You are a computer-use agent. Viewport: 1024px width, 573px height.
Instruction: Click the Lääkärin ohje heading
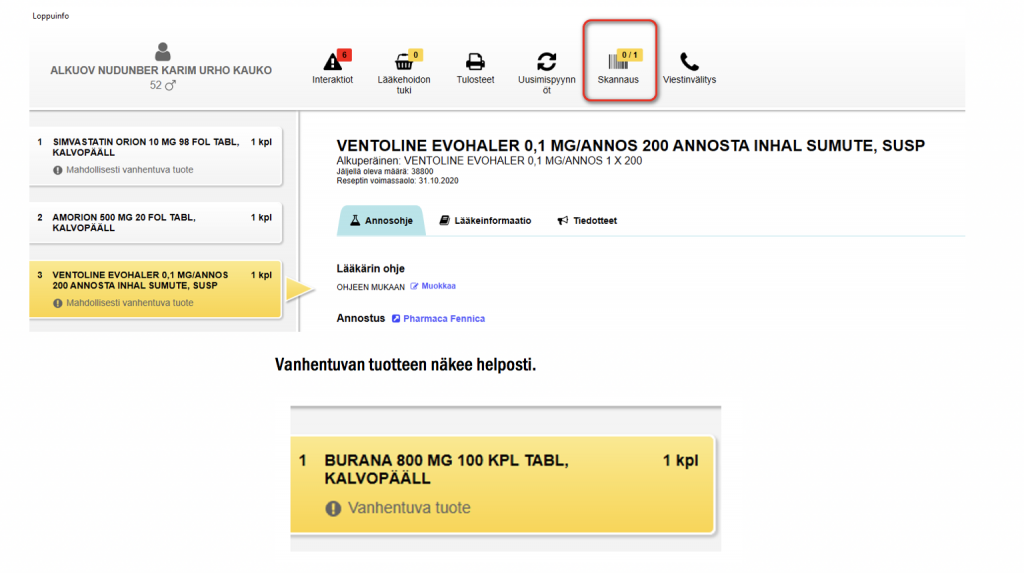pos(370,269)
